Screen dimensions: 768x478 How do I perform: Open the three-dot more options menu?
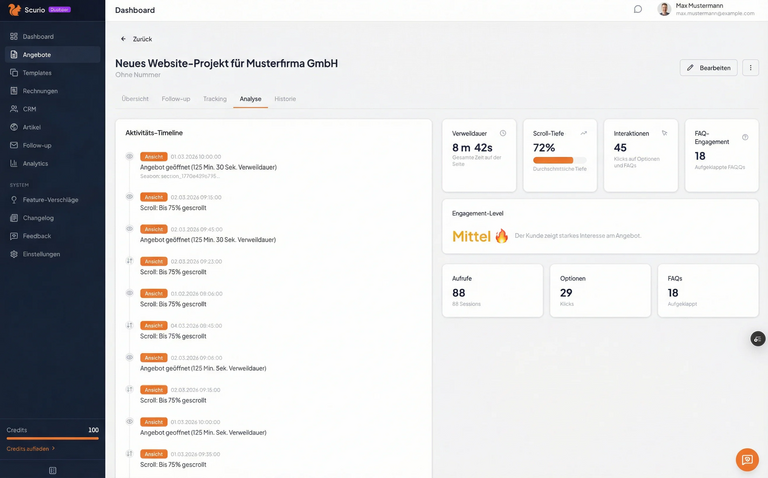750,68
